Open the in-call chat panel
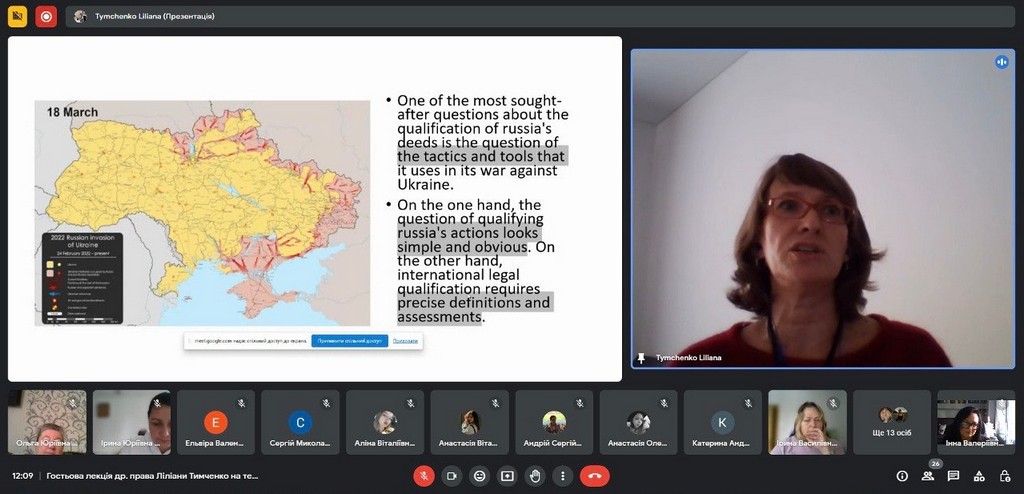 pos(954,476)
